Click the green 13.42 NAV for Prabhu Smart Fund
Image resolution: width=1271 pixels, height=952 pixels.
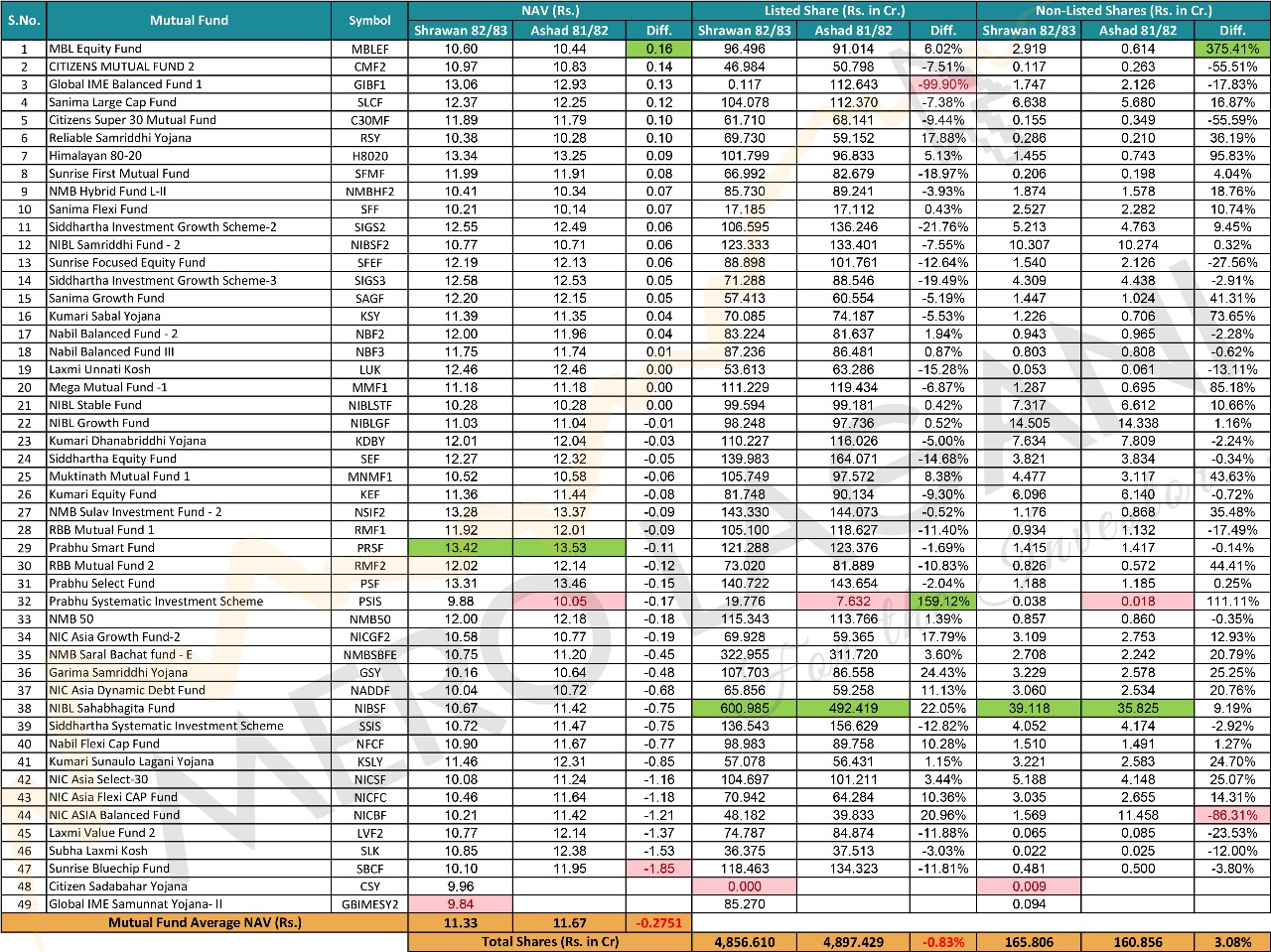(461, 547)
